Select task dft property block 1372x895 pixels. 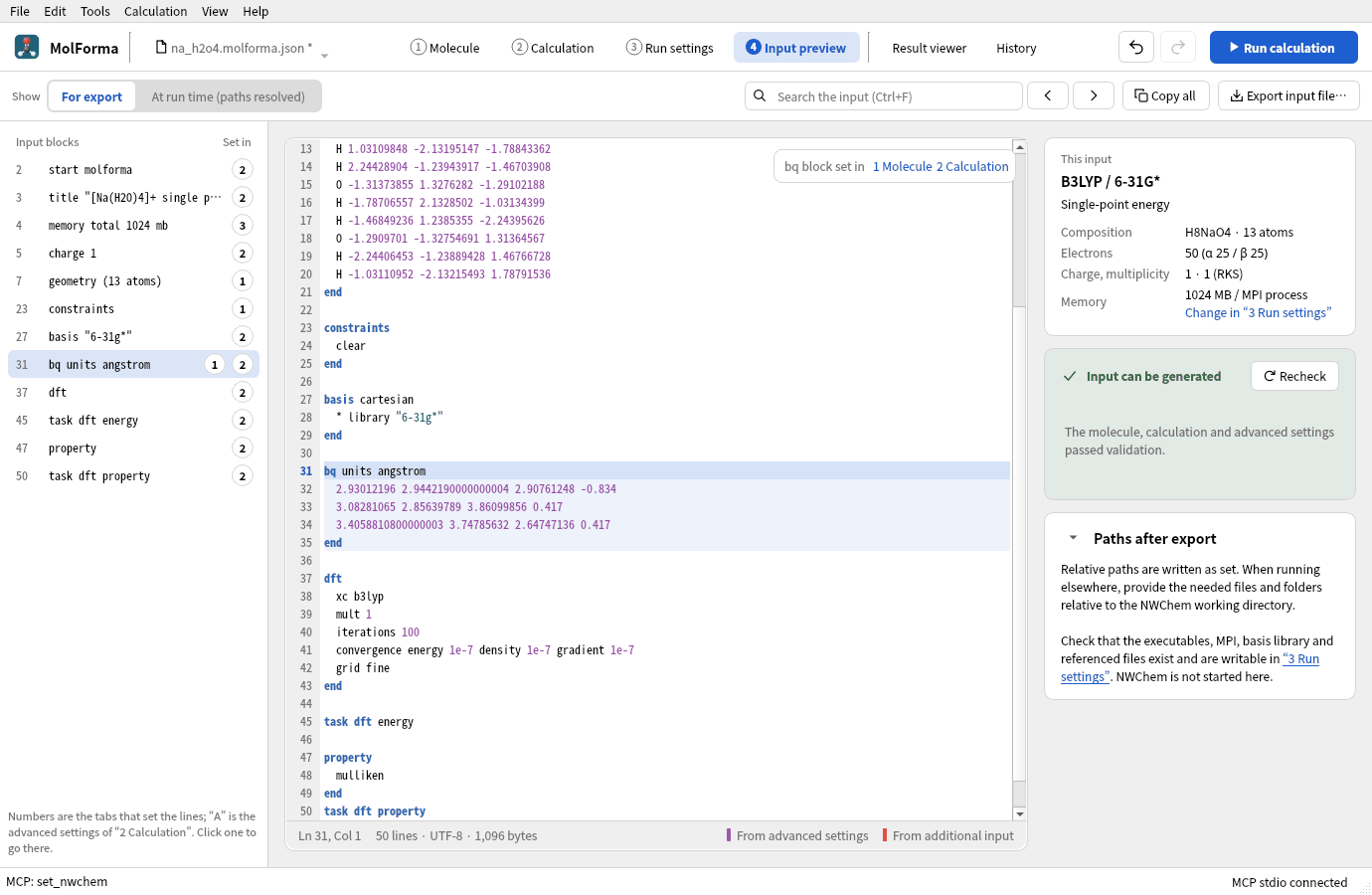tap(133, 475)
